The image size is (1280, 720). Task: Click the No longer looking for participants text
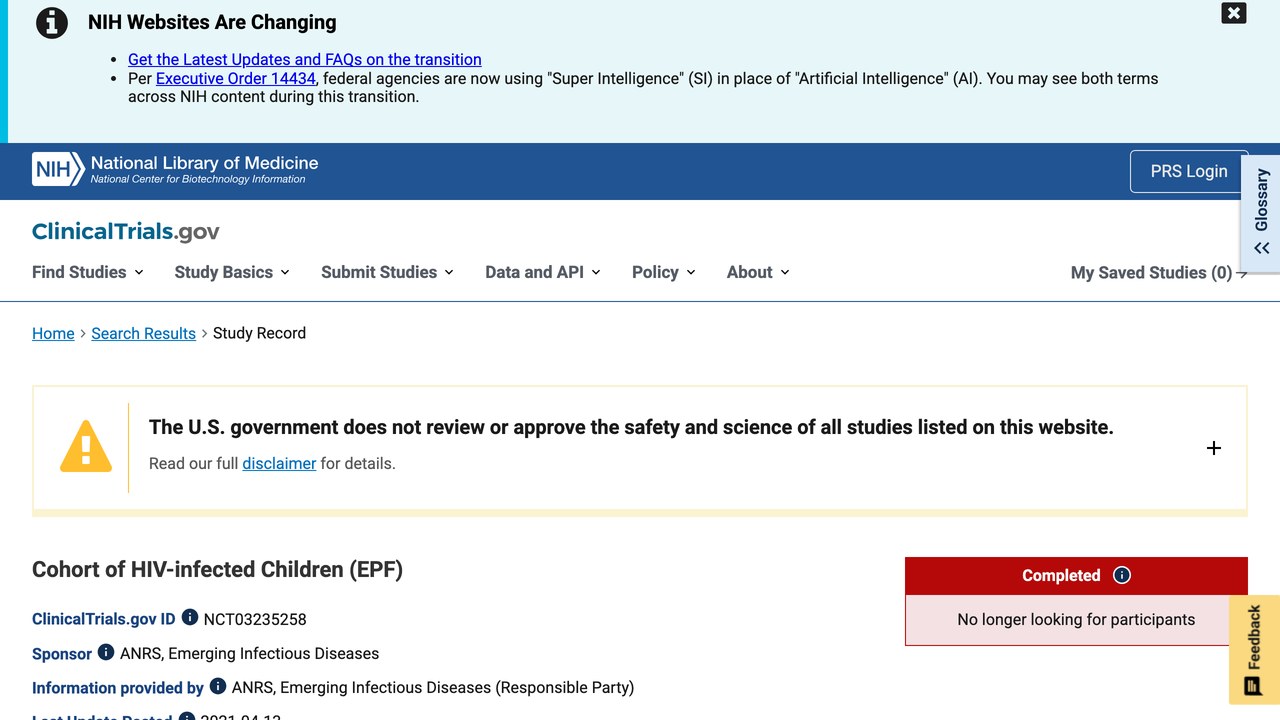(x=1076, y=619)
